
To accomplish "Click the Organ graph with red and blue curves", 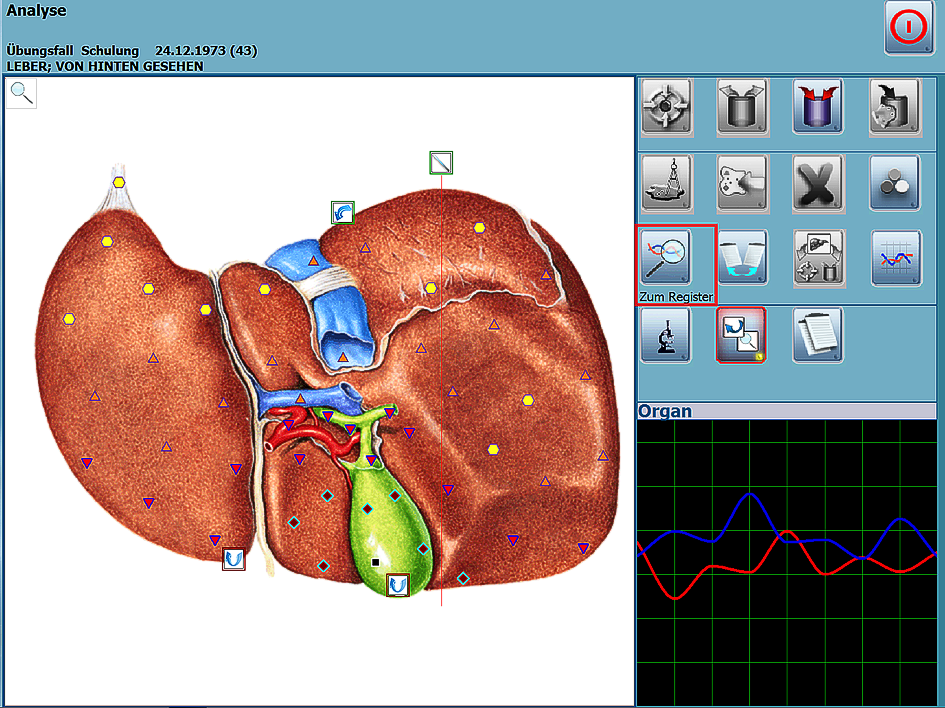I will tap(786, 563).
